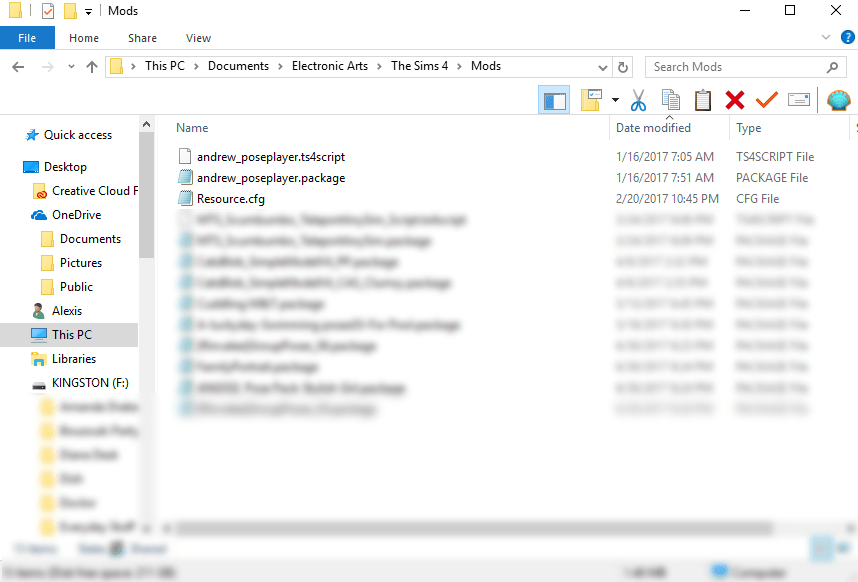858x582 pixels.
Task: Open the folder options toolbar icon
Action: [591, 100]
